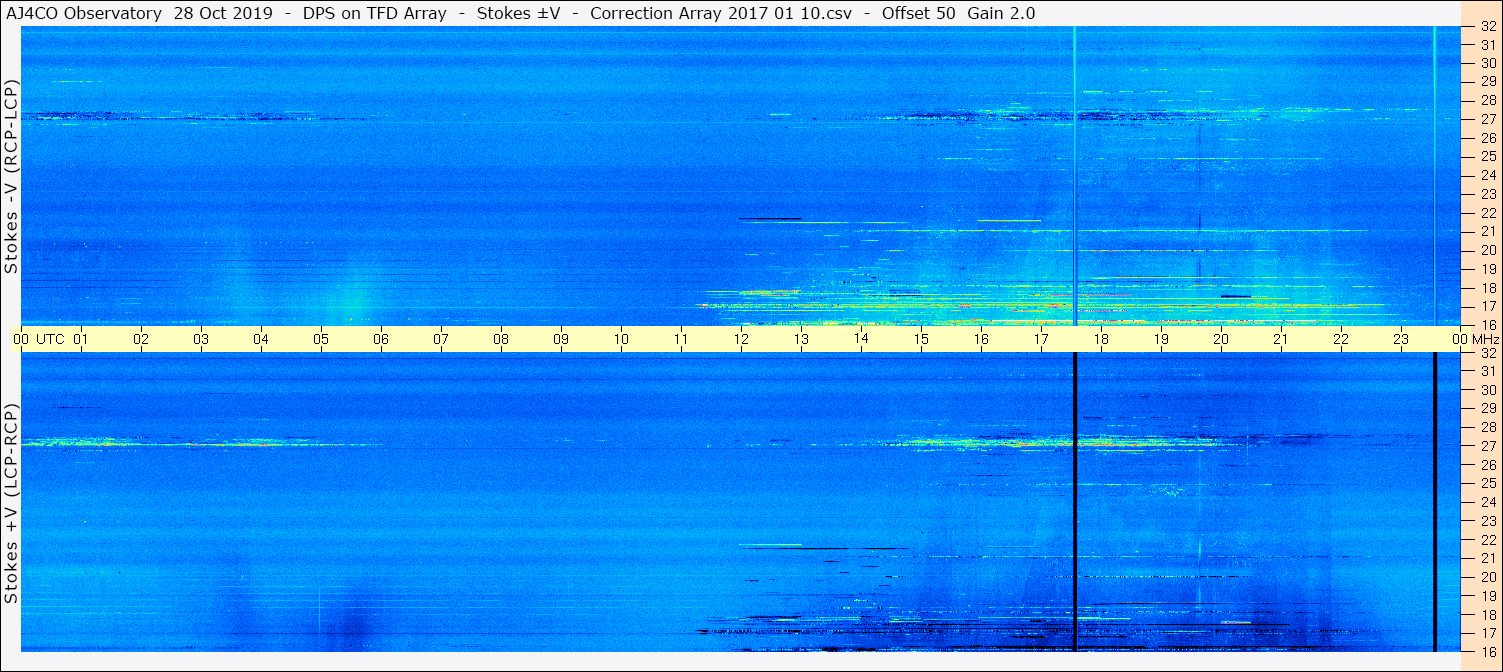
Task: Click the 32 MHz tick of lower Stokes +V panel
Action: pyautogui.click(x=1487, y=353)
